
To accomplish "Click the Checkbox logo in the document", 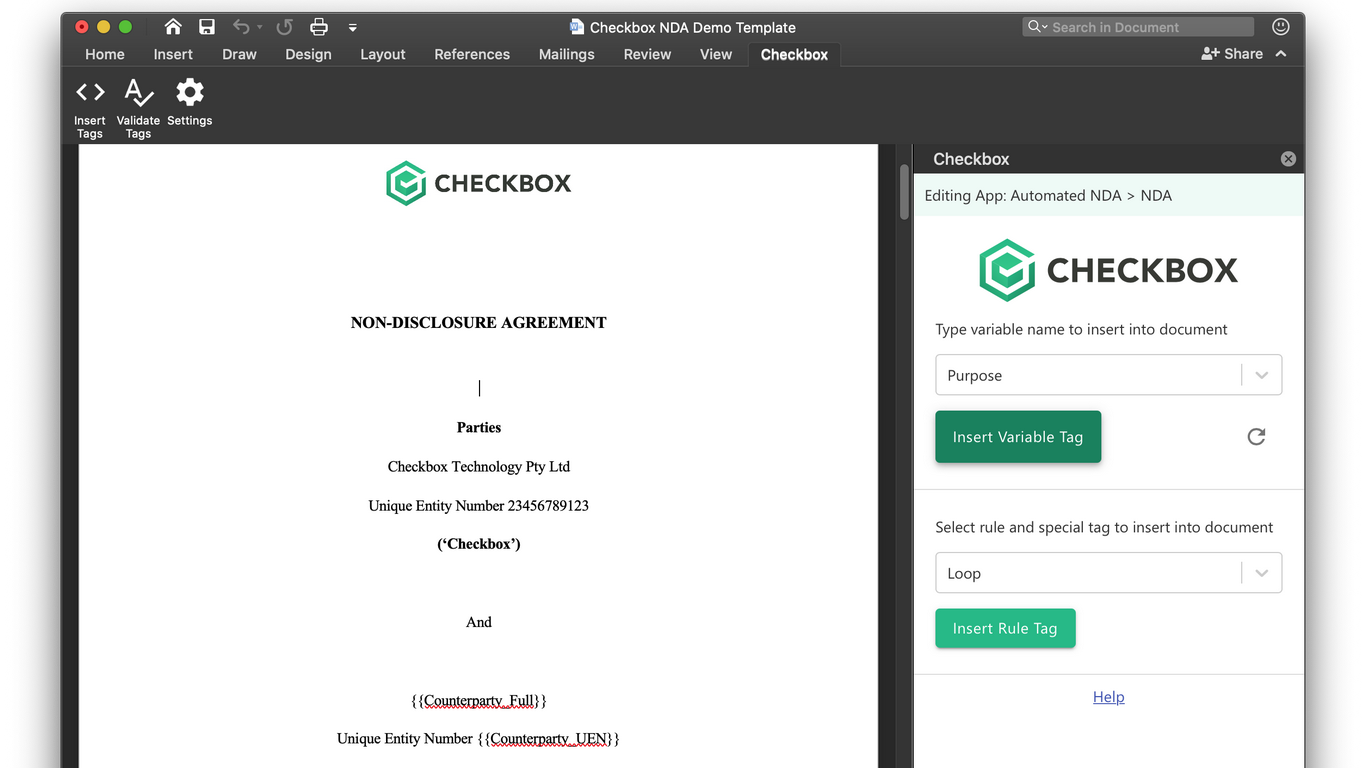I will 478,183.
